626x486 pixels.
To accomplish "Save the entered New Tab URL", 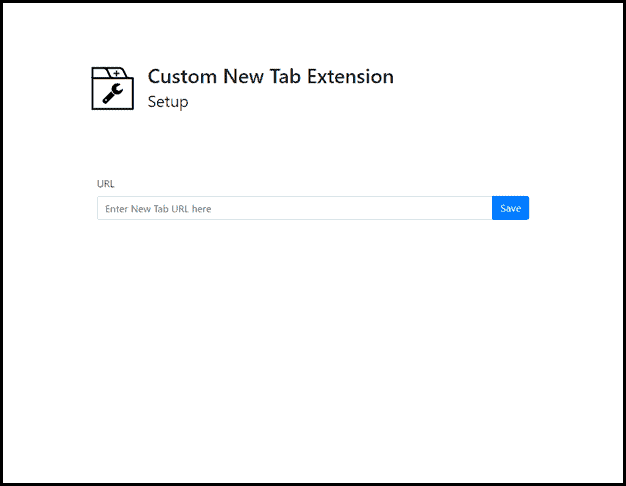I will 510,208.
